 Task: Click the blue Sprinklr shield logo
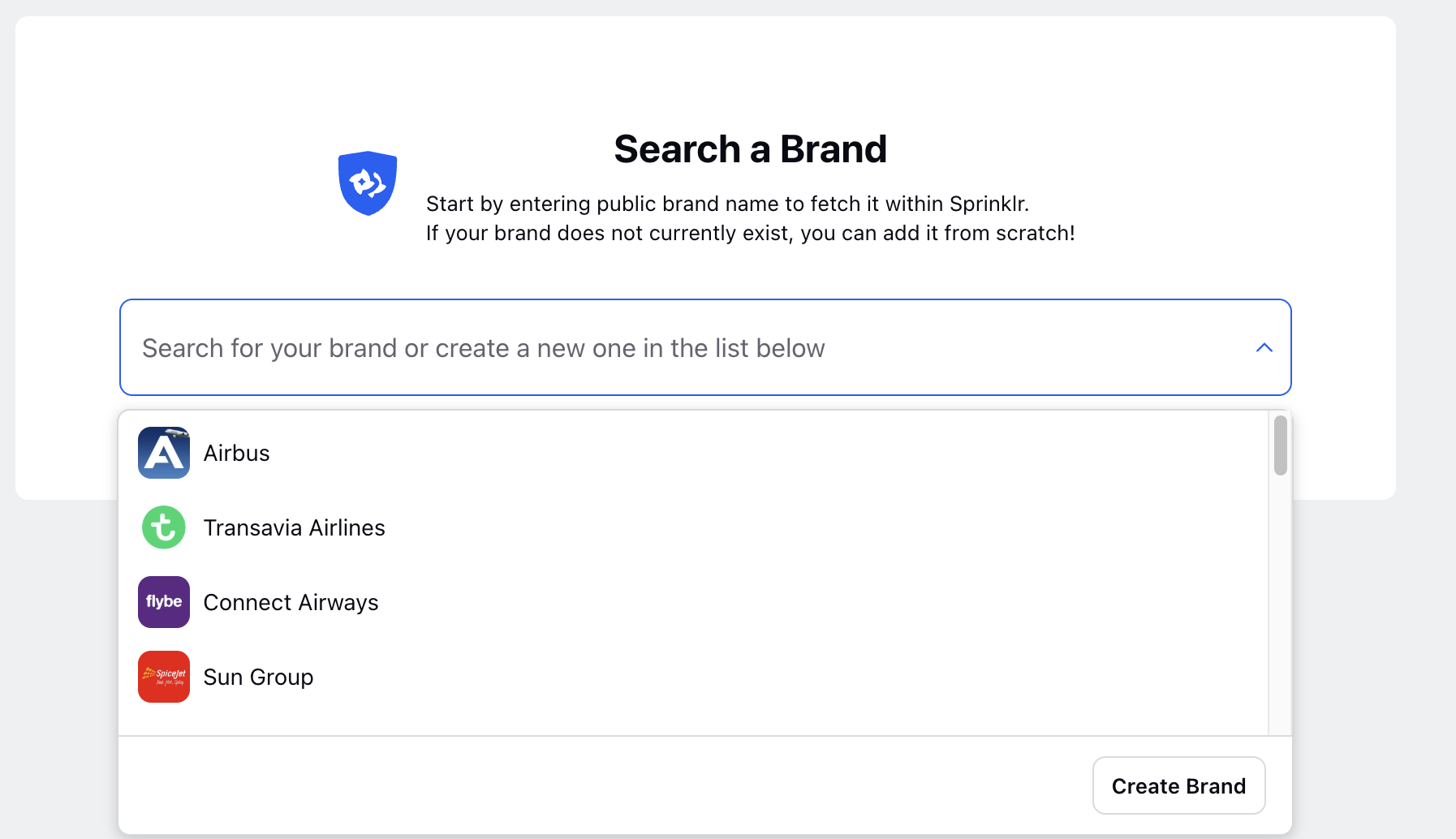click(368, 183)
